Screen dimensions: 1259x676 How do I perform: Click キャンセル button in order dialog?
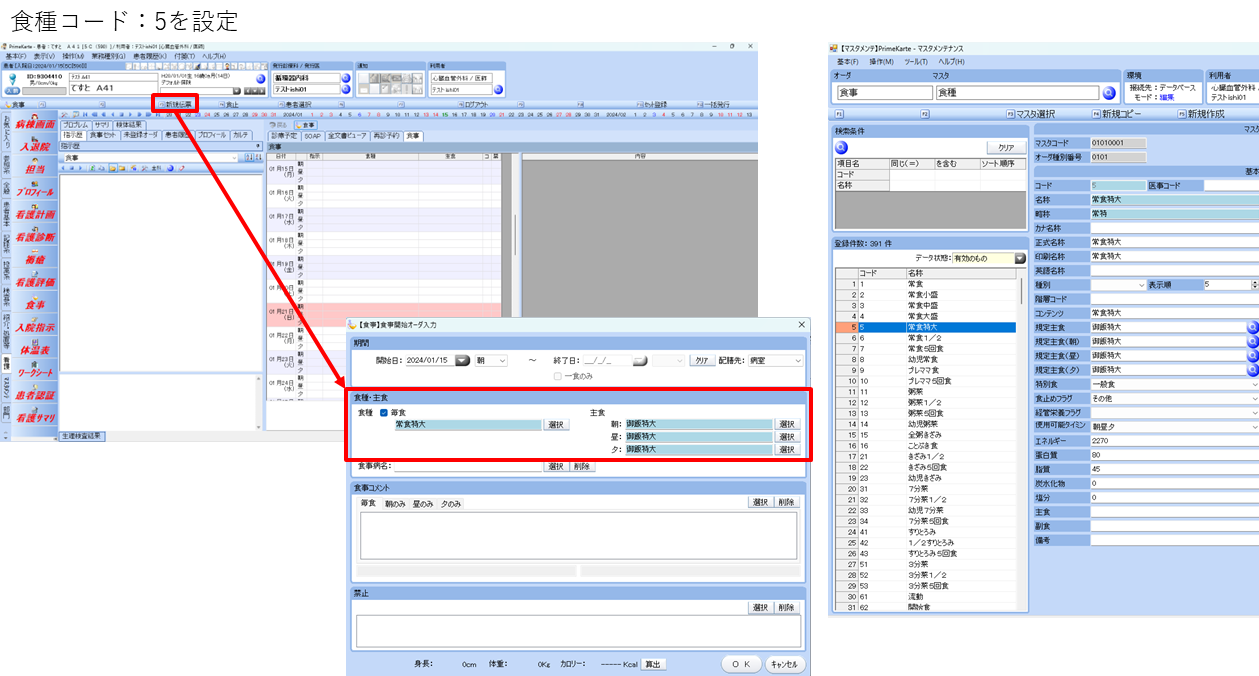(784, 664)
